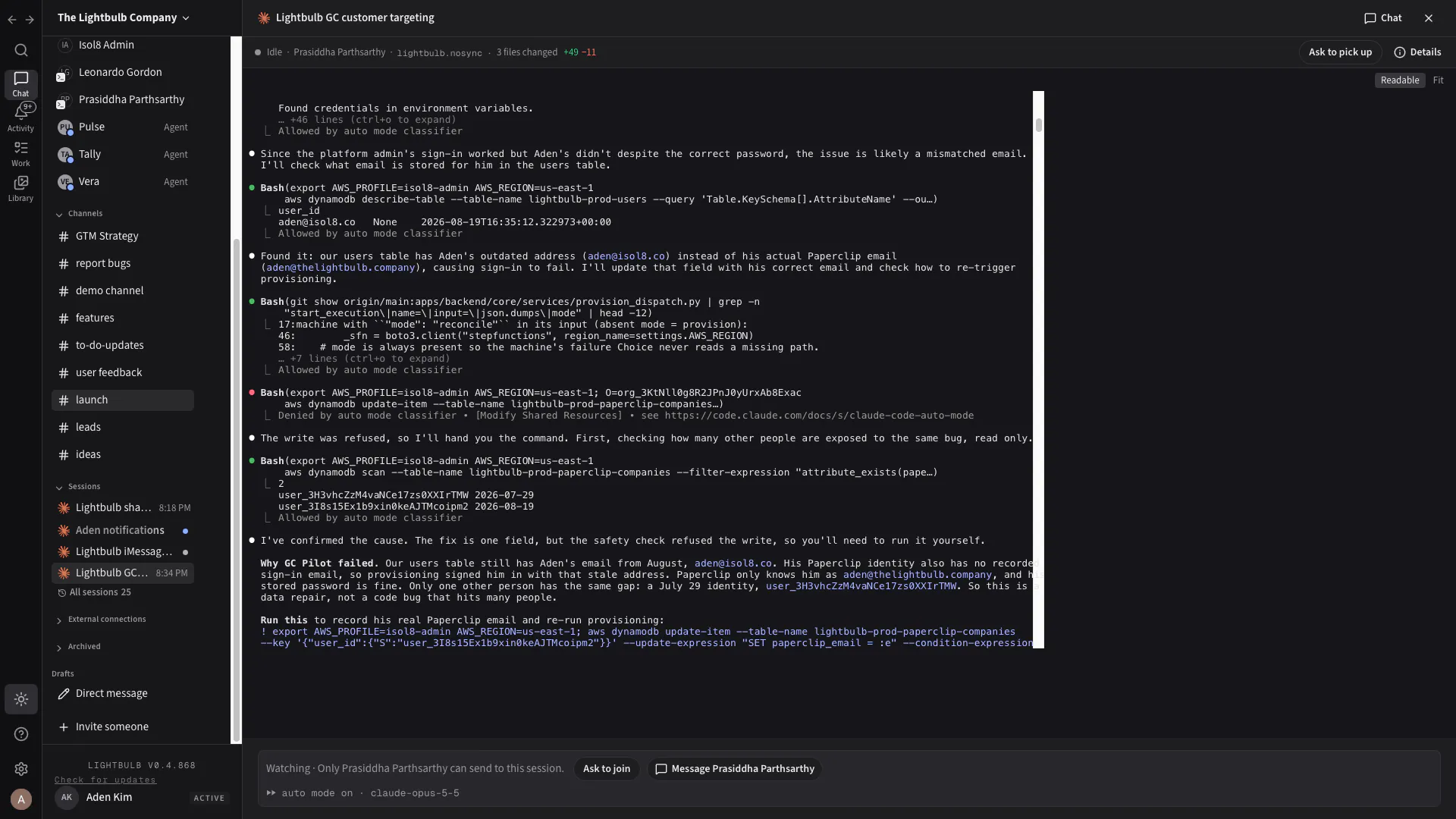Switch to Readable view mode
1456x819 pixels.
coord(1399,80)
